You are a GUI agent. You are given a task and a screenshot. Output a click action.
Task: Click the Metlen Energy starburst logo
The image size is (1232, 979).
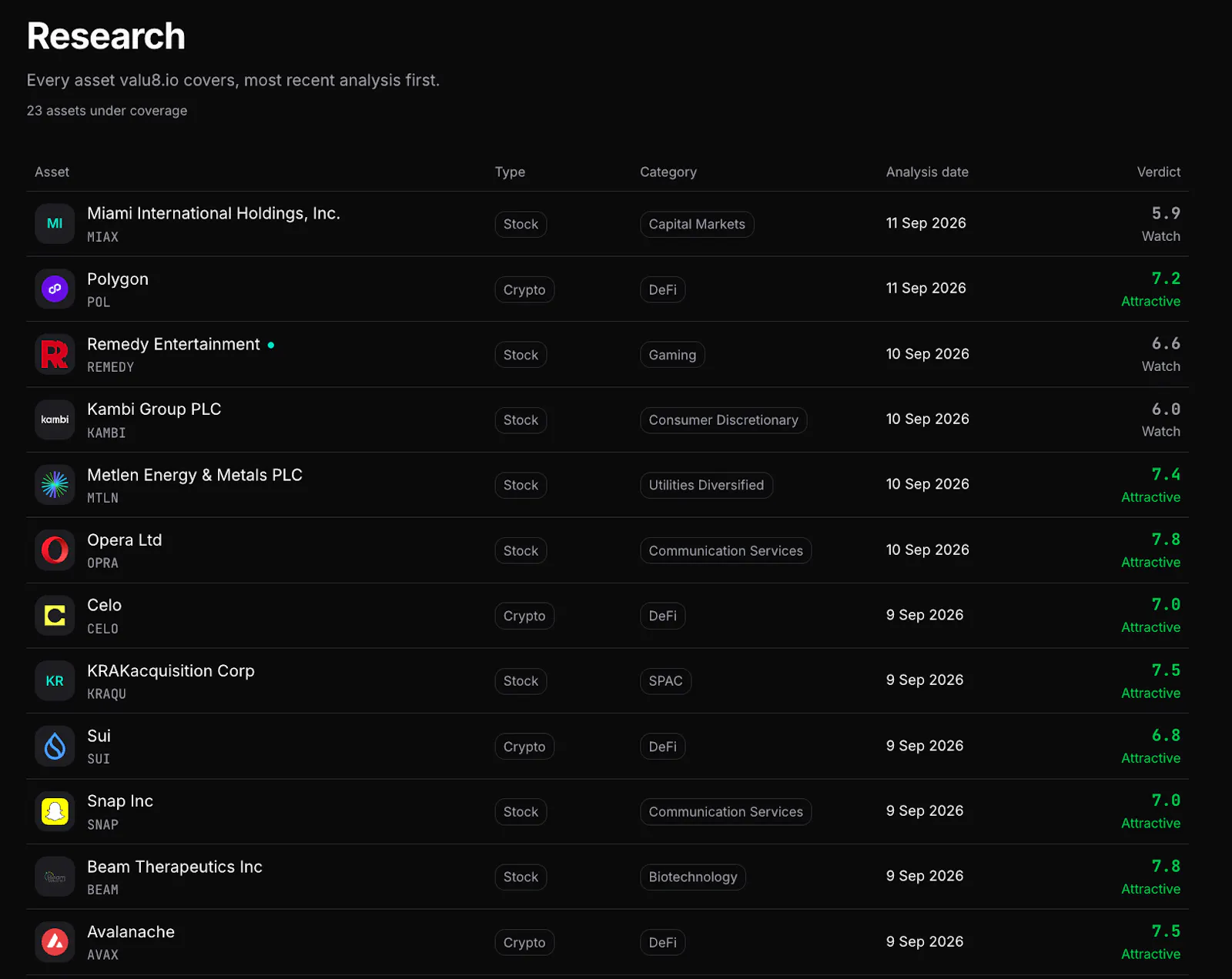tap(55, 485)
